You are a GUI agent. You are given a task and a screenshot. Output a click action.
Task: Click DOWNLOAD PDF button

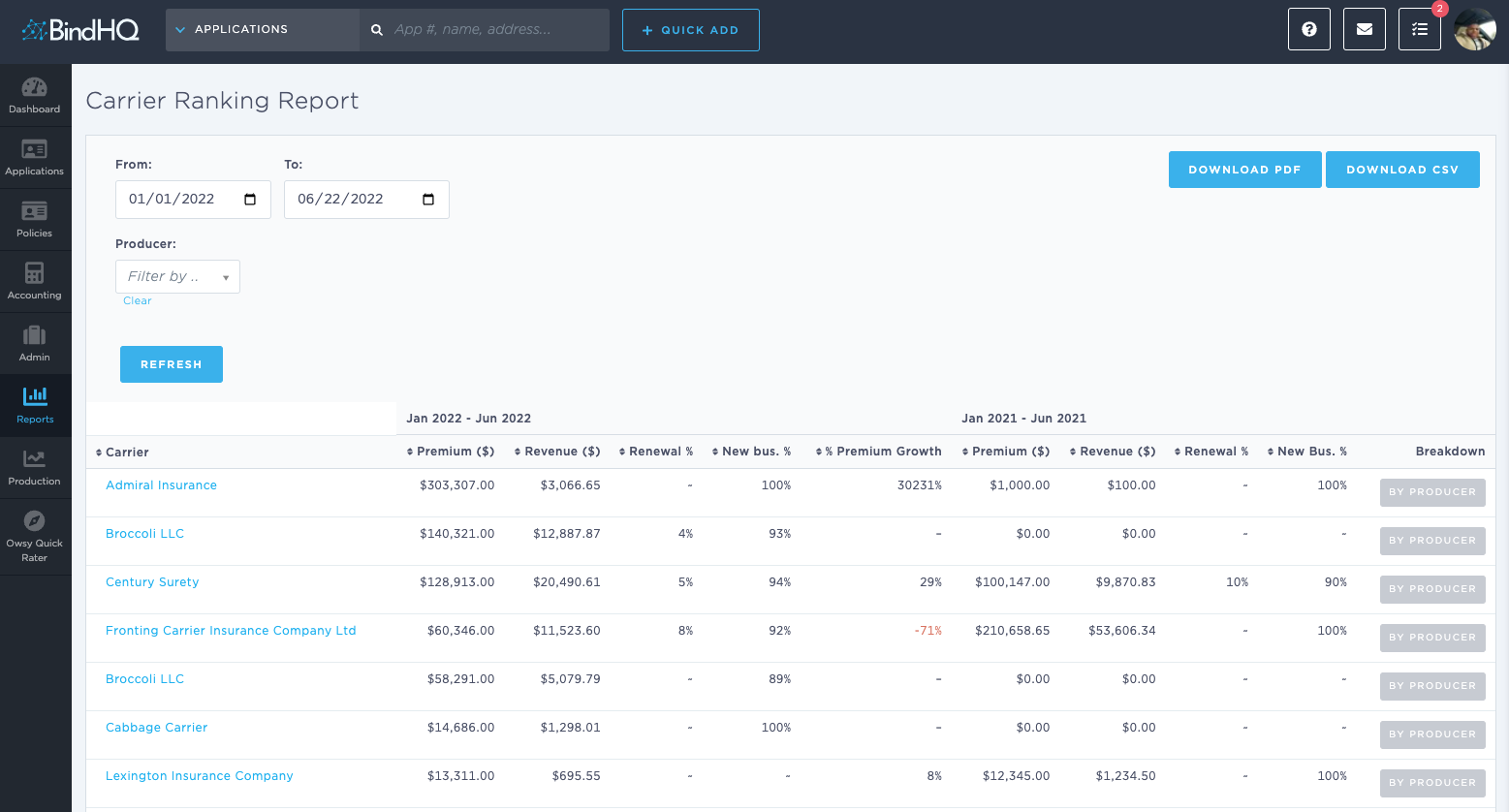coord(1244,170)
